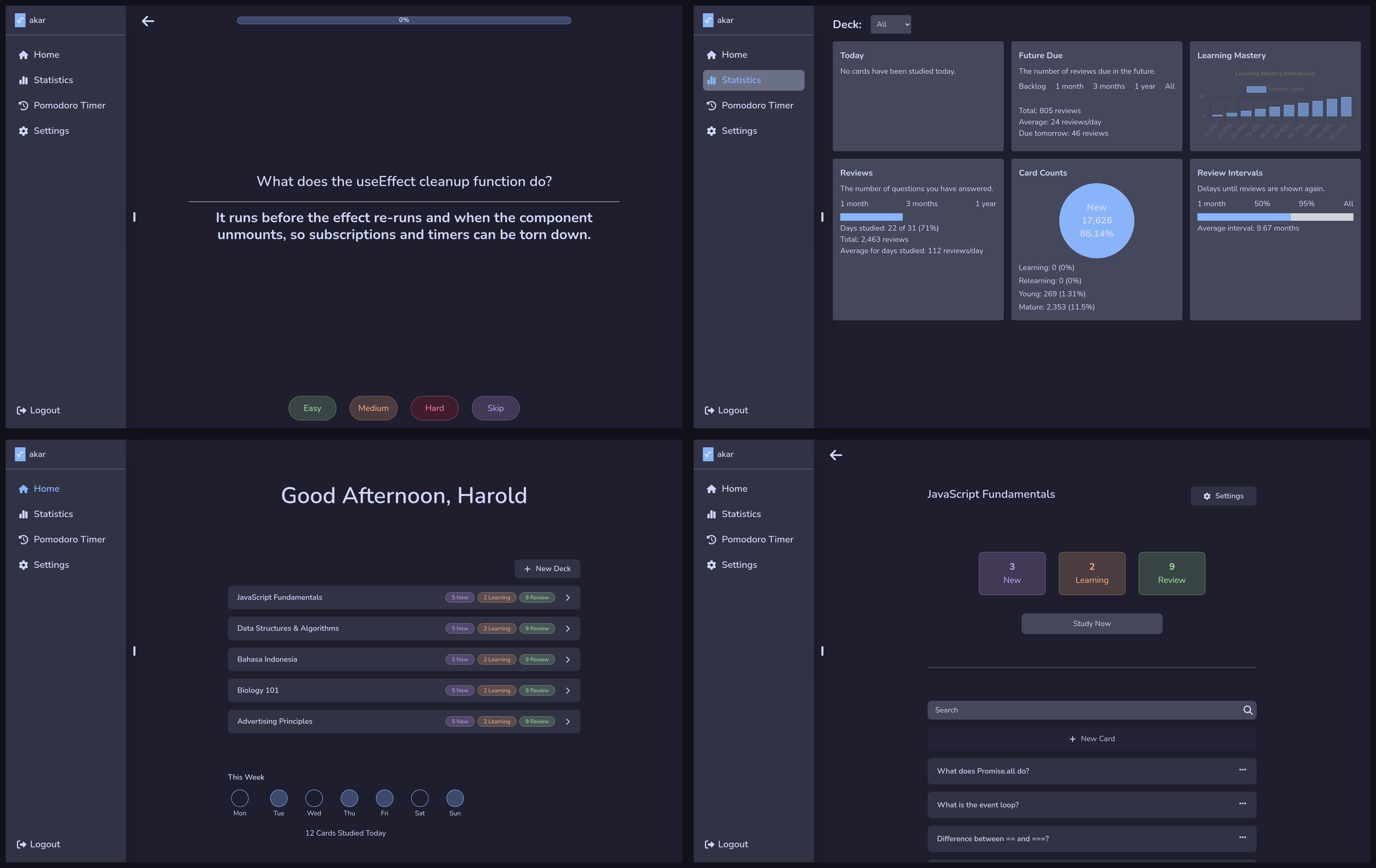Screen dimensions: 1376x868
Task: Click the Home icon in the flashcard screen sidebar
Action: pyautogui.click(x=23, y=55)
